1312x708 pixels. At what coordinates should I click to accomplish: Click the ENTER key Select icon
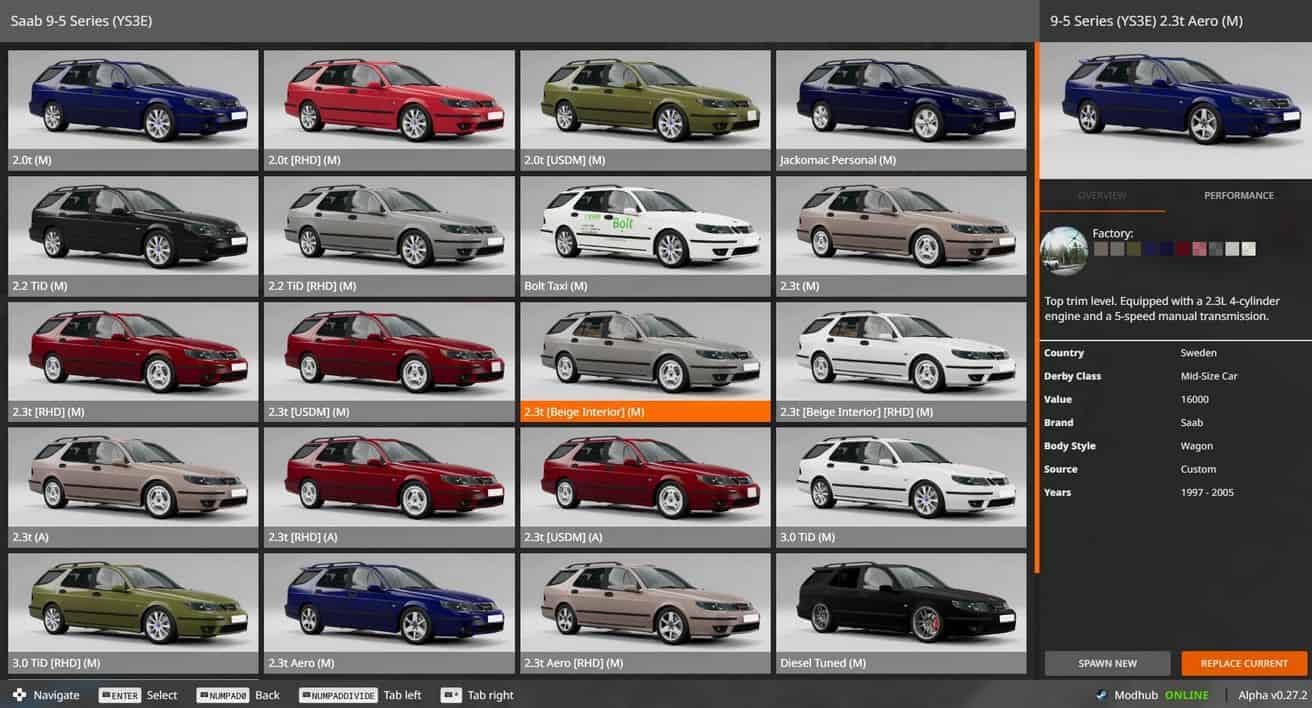tap(119, 695)
